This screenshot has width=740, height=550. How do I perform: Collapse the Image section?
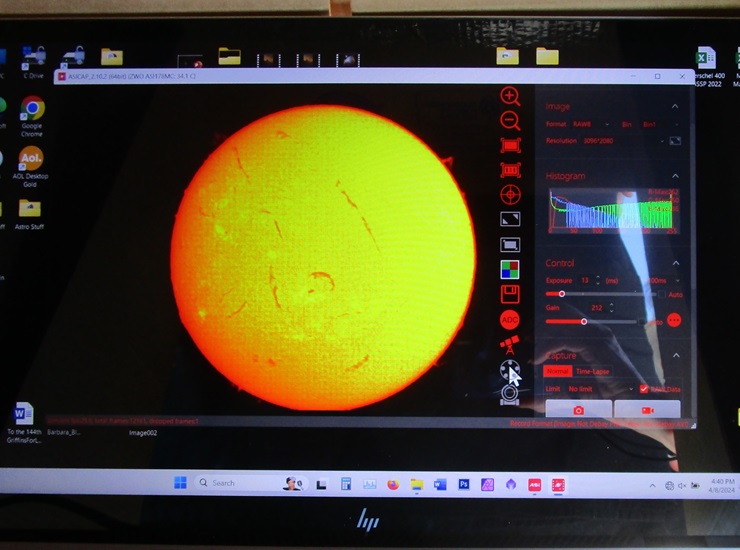click(x=675, y=106)
